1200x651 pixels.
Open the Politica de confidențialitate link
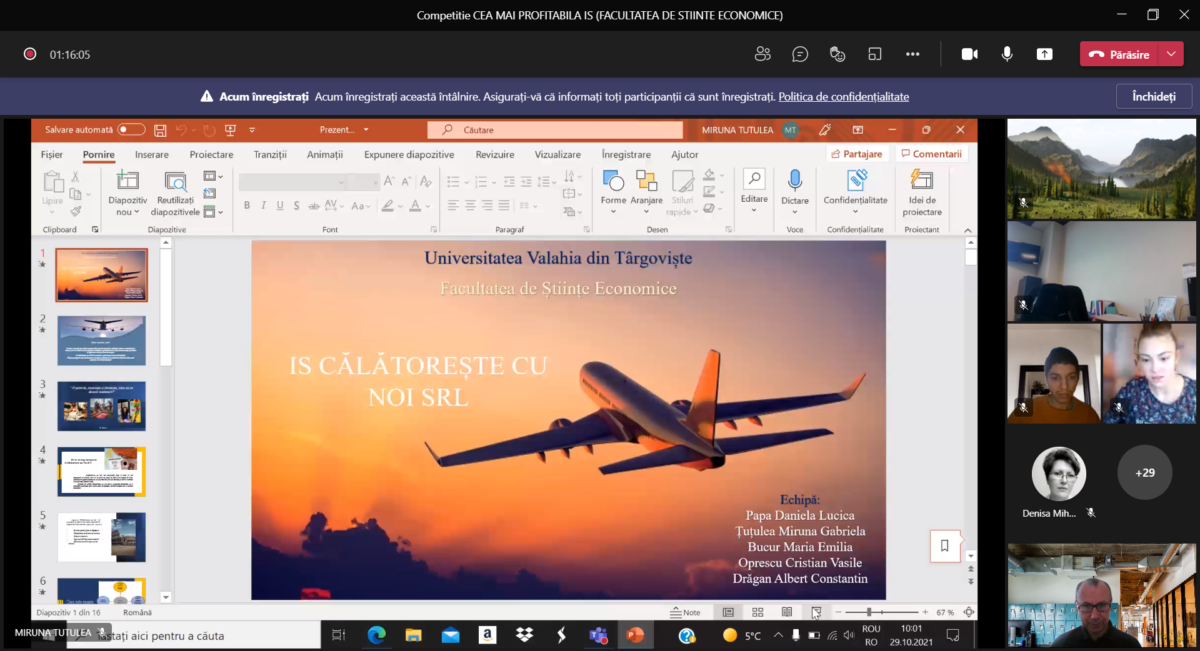(843, 97)
